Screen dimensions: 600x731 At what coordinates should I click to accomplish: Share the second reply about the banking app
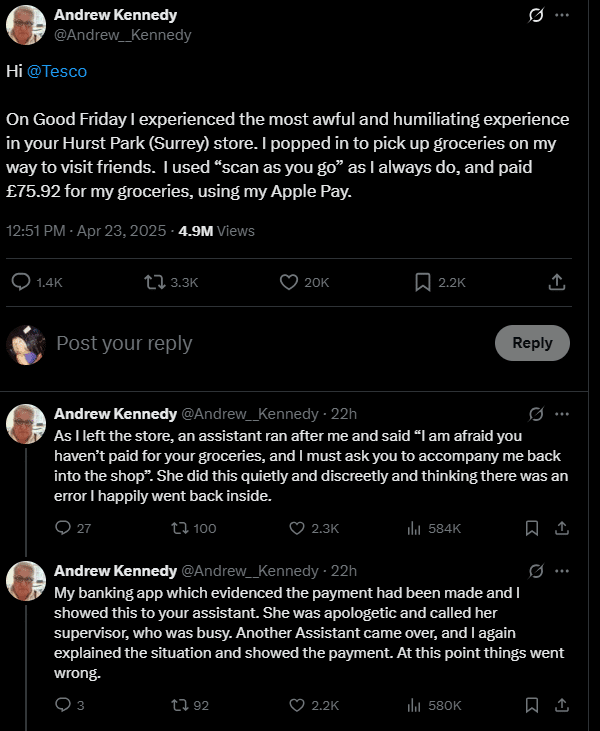(x=562, y=705)
